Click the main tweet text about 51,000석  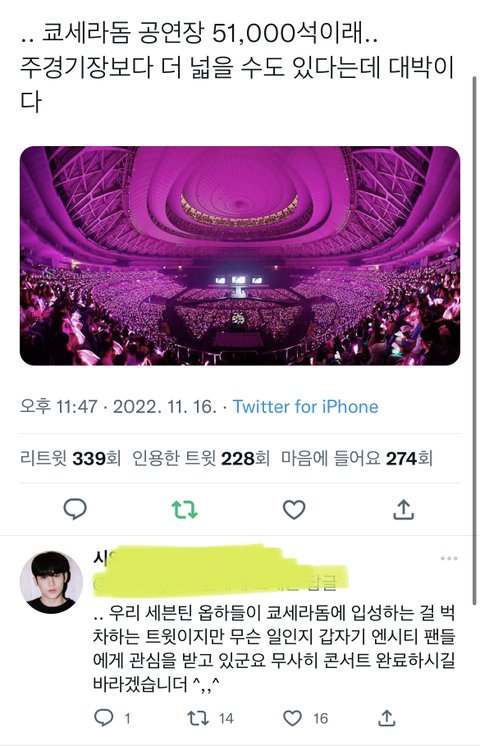tap(237, 68)
